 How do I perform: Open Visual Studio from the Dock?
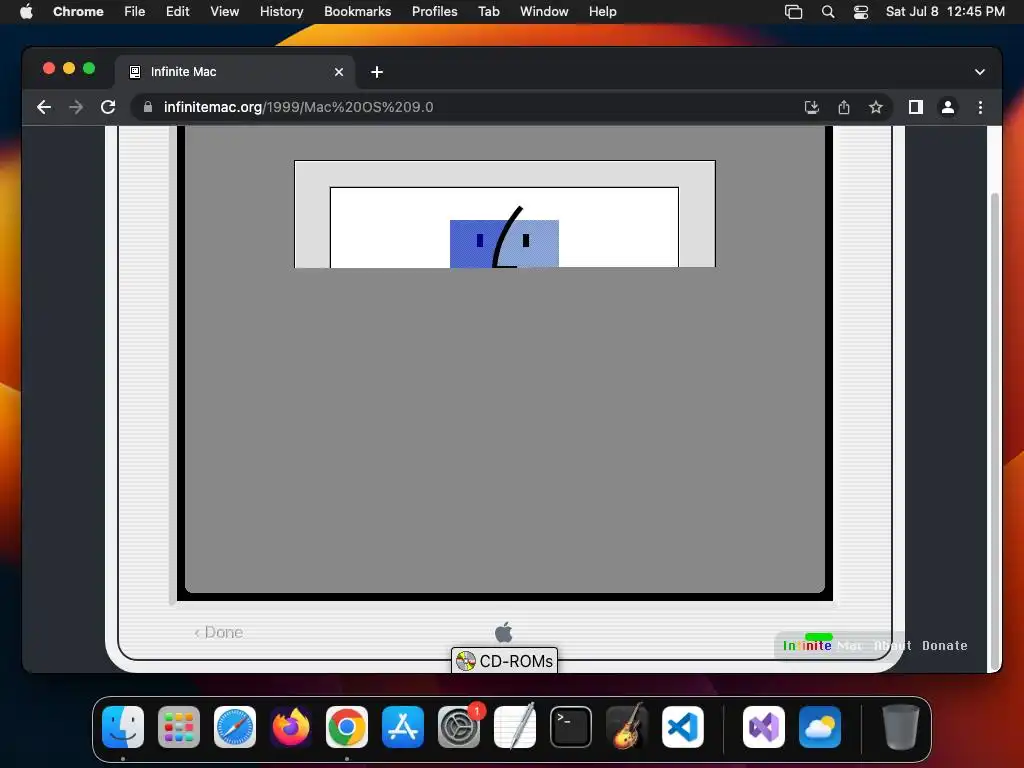(x=764, y=727)
